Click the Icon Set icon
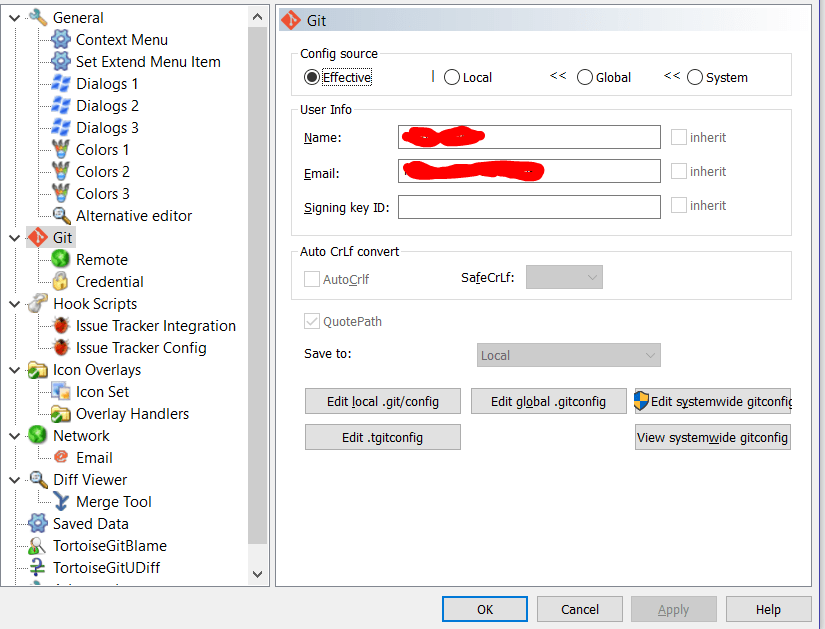The height and width of the screenshot is (629, 825). pyautogui.click(x=61, y=392)
